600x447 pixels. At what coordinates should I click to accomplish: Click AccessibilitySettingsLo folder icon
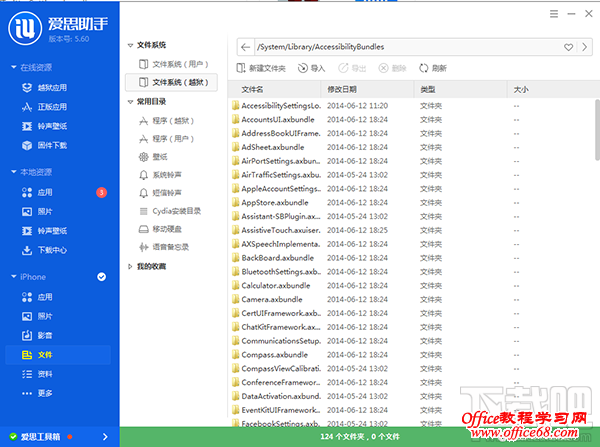click(x=235, y=106)
